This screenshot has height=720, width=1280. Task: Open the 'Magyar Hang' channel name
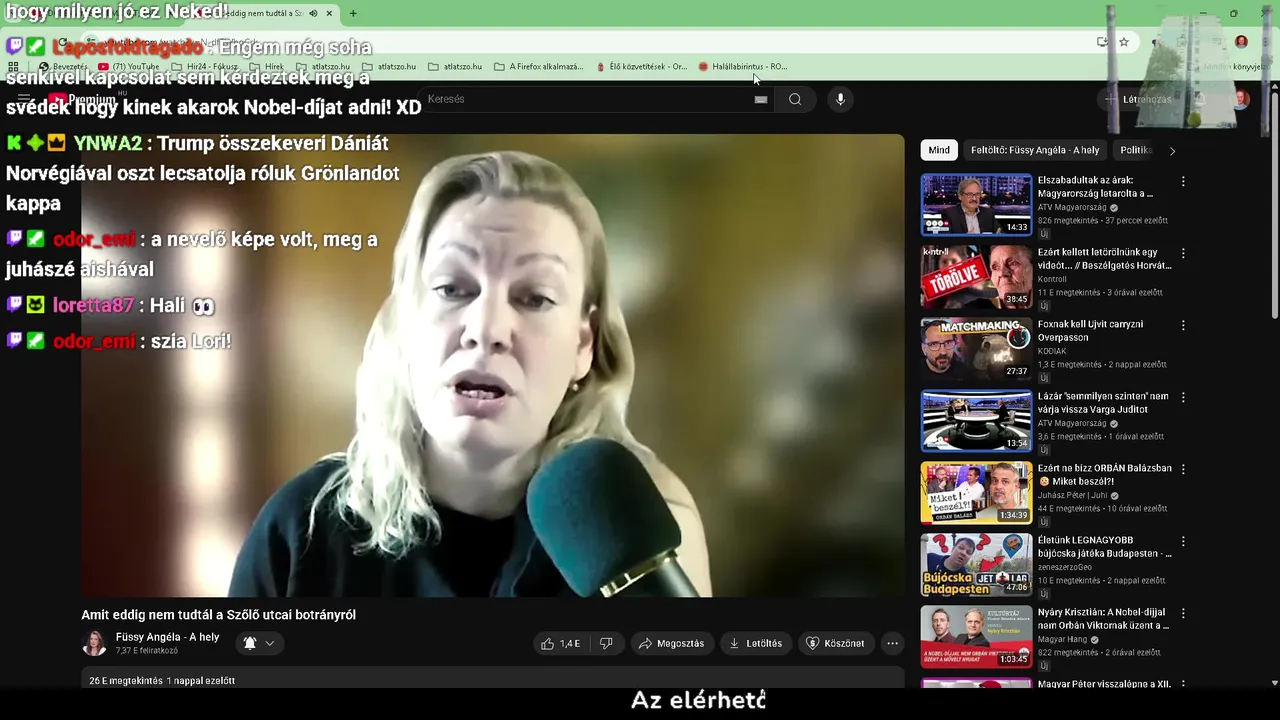click(x=1062, y=640)
